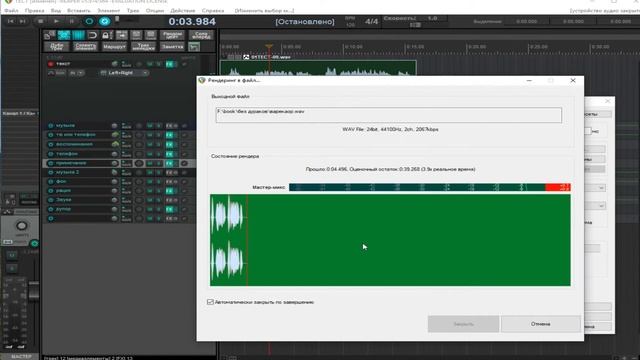Open the 'Справка' menu
This screenshot has width=640, height=360.
tap(213, 10)
